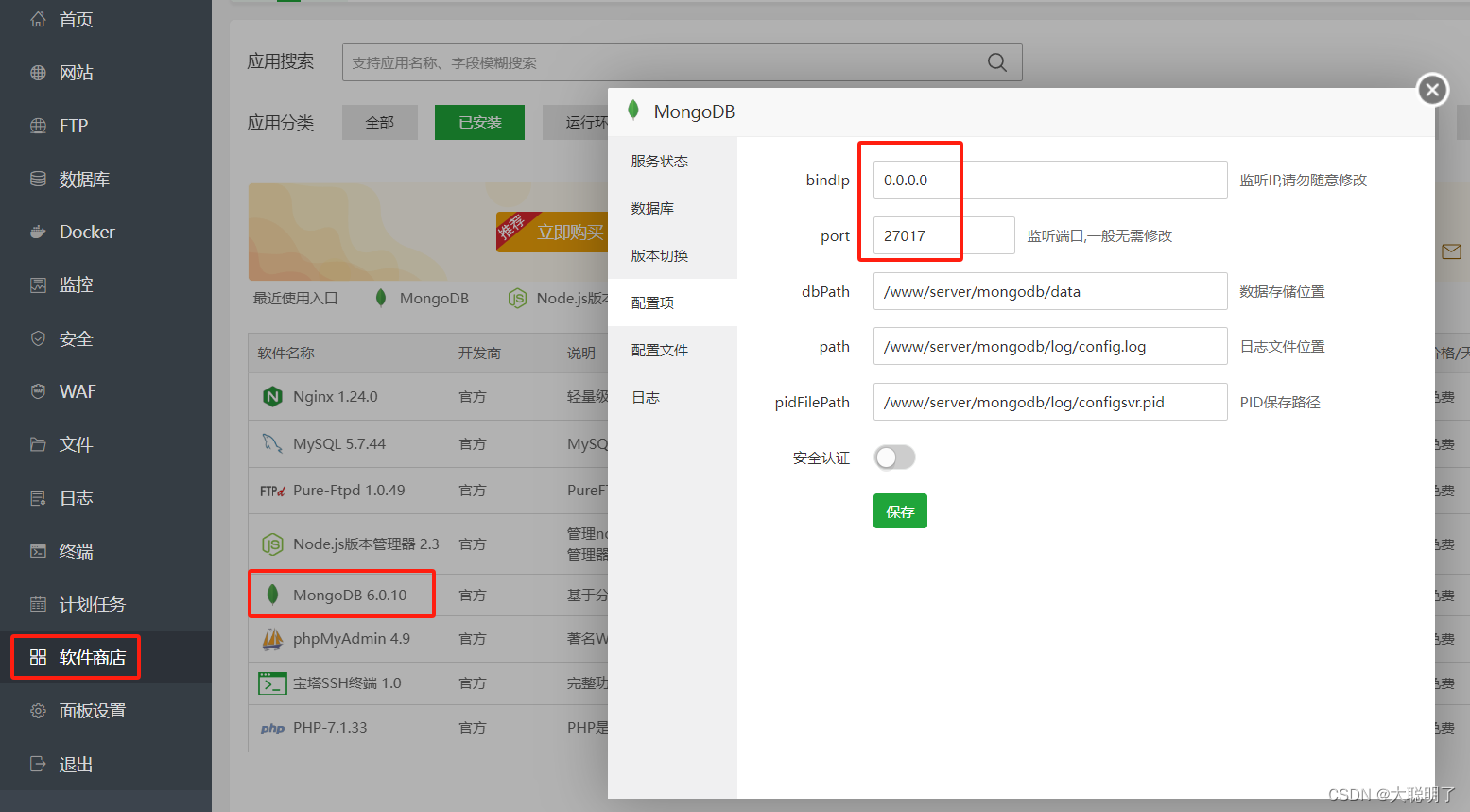Open the 数据库 database icon

(x=38, y=179)
